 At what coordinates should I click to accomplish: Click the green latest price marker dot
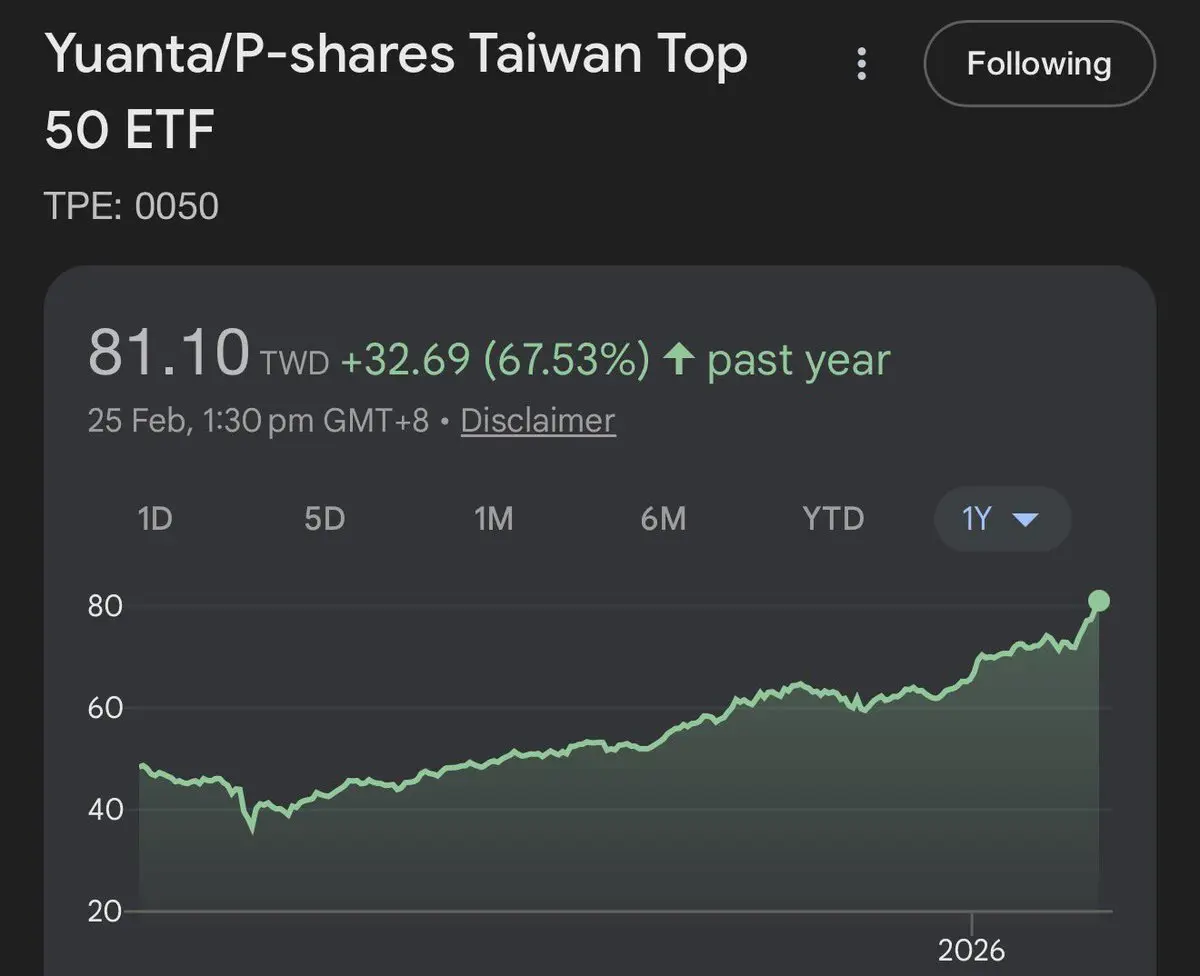click(x=1098, y=600)
